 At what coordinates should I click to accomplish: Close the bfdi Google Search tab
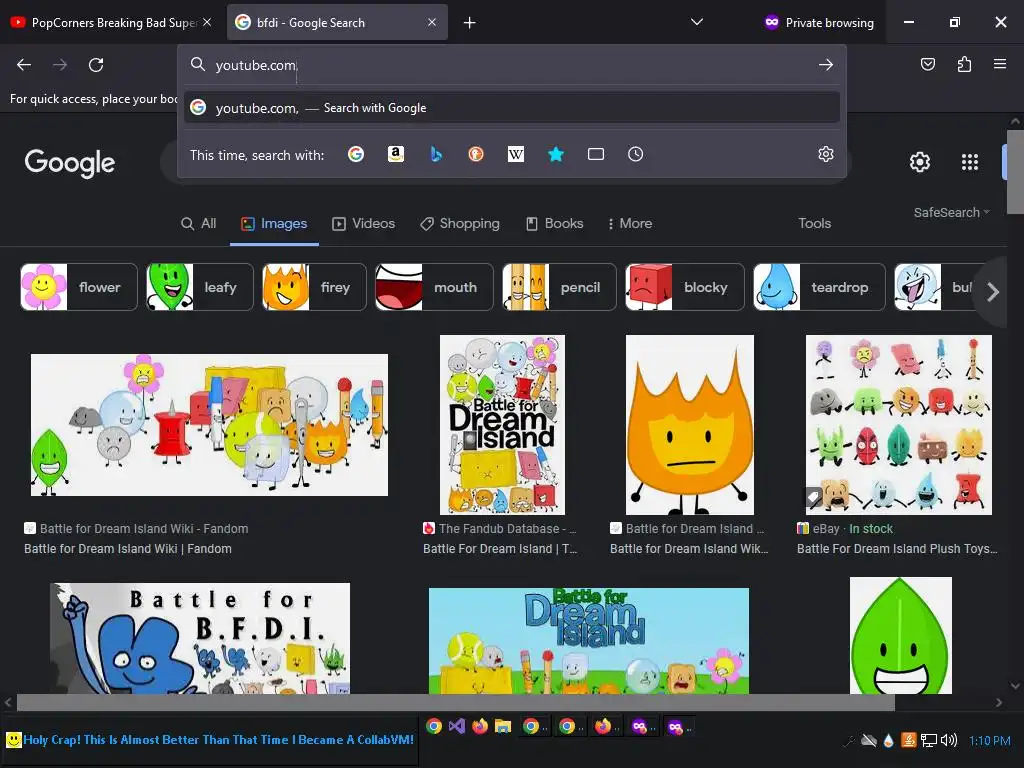click(432, 22)
